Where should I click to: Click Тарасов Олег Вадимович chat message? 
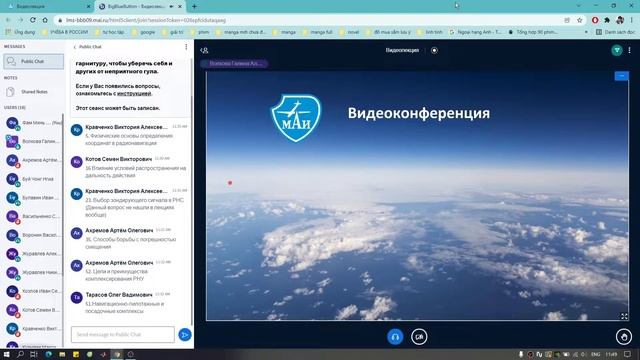point(129,302)
